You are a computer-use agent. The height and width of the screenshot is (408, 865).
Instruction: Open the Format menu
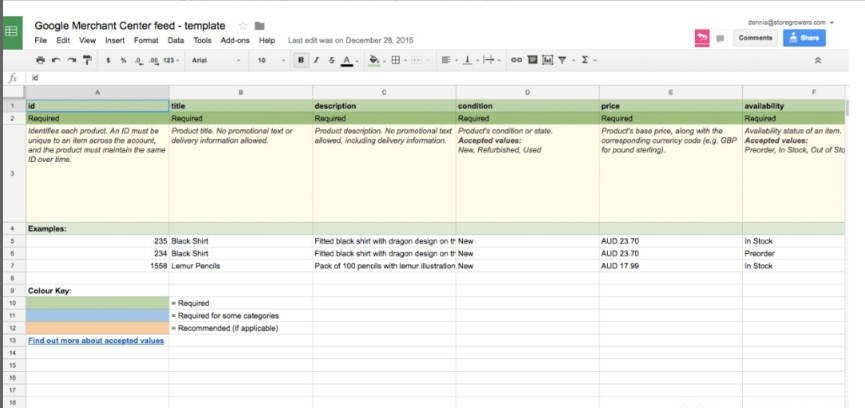pyautogui.click(x=146, y=40)
